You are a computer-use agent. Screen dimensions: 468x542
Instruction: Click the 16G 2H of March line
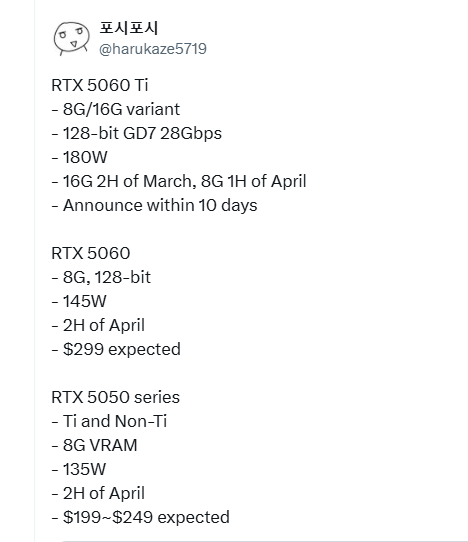coord(179,181)
